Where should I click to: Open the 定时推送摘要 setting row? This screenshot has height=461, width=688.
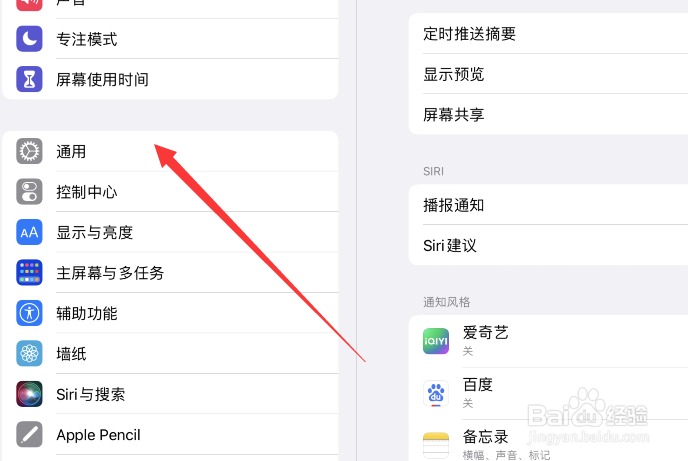548,34
